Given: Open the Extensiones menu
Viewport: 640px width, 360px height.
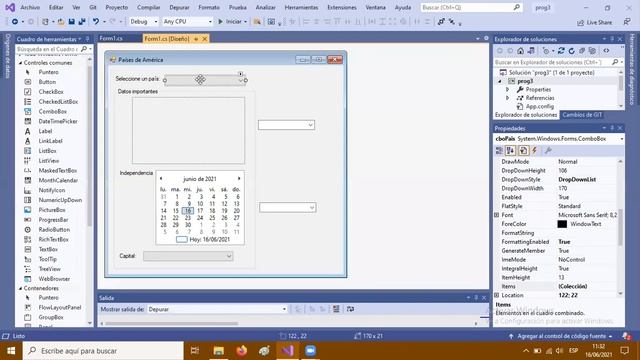Looking at the screenshot, I should click(342, 7).
